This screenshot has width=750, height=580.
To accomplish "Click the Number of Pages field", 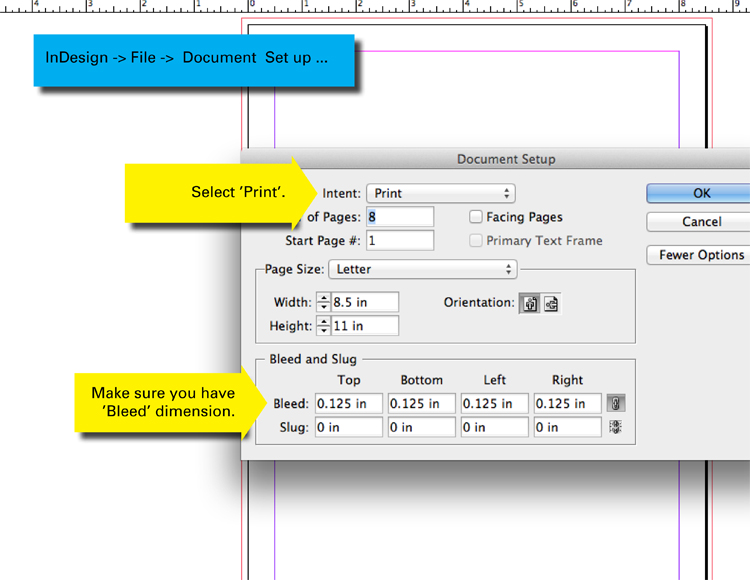I will click(x=400, y=217).
